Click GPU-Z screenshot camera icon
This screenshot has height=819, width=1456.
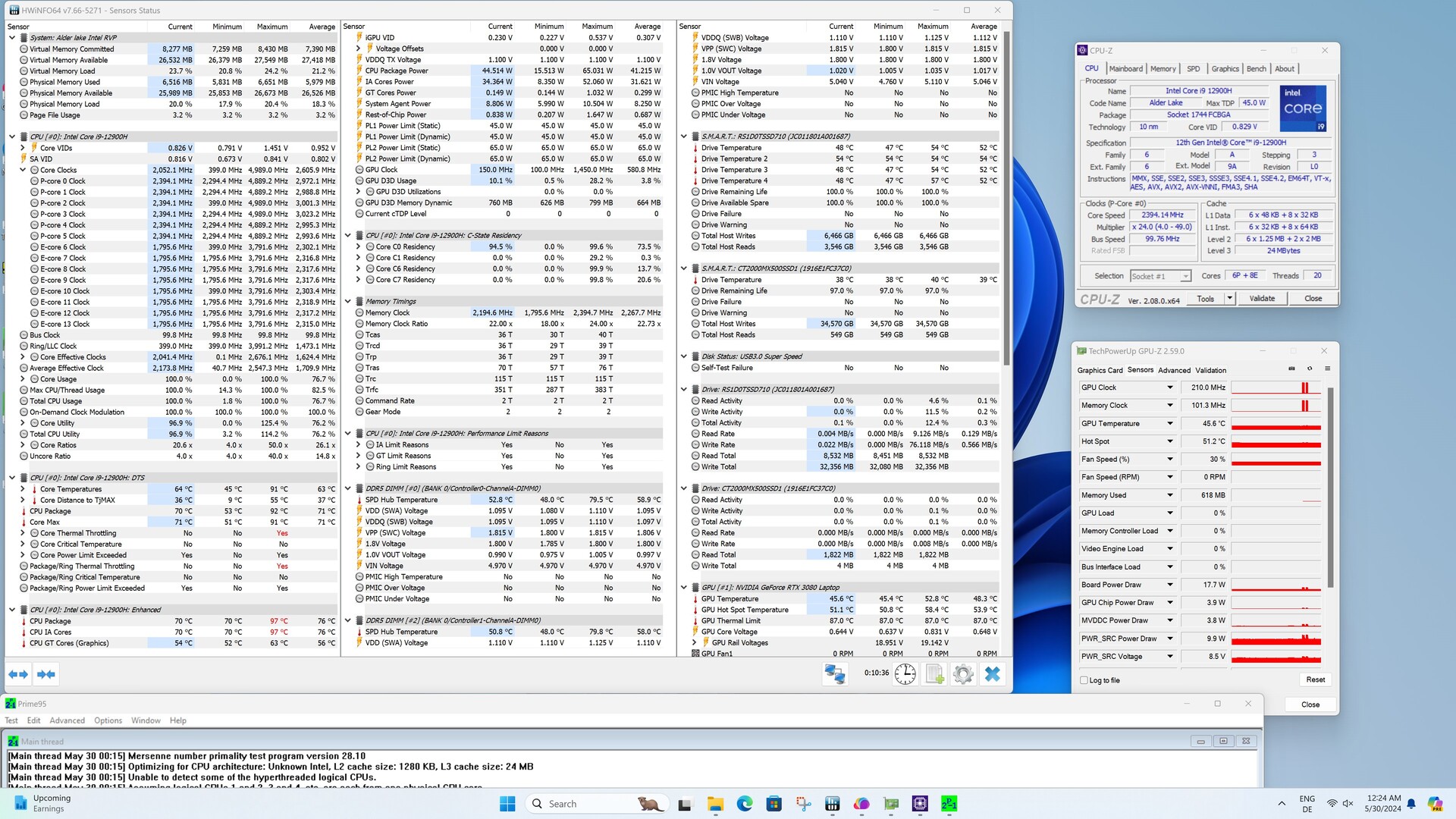[1291, 369]
